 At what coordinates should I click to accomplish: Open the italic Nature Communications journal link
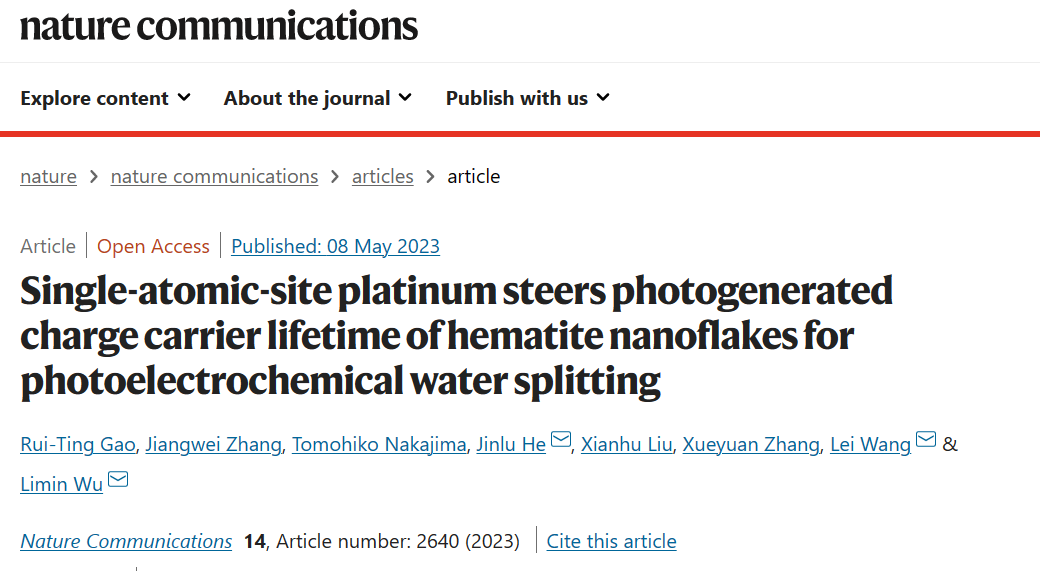[x=126, y=541]
